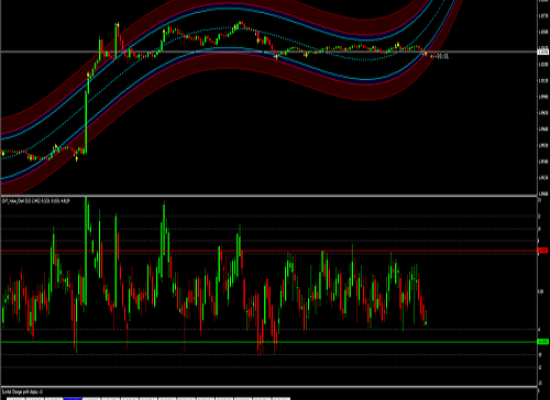Screen dimensions: 550x400
Task: Click the separator between chart and indicator
Action: pos(268,195)
